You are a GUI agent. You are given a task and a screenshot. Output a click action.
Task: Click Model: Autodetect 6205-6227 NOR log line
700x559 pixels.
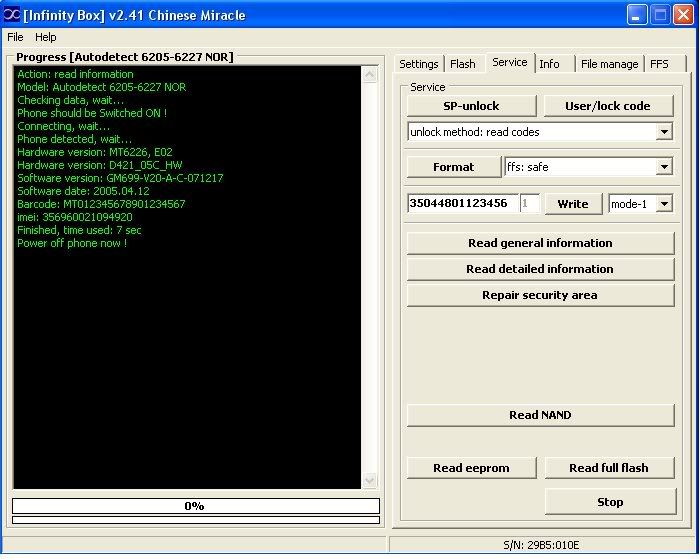click(x=101, y=87)
